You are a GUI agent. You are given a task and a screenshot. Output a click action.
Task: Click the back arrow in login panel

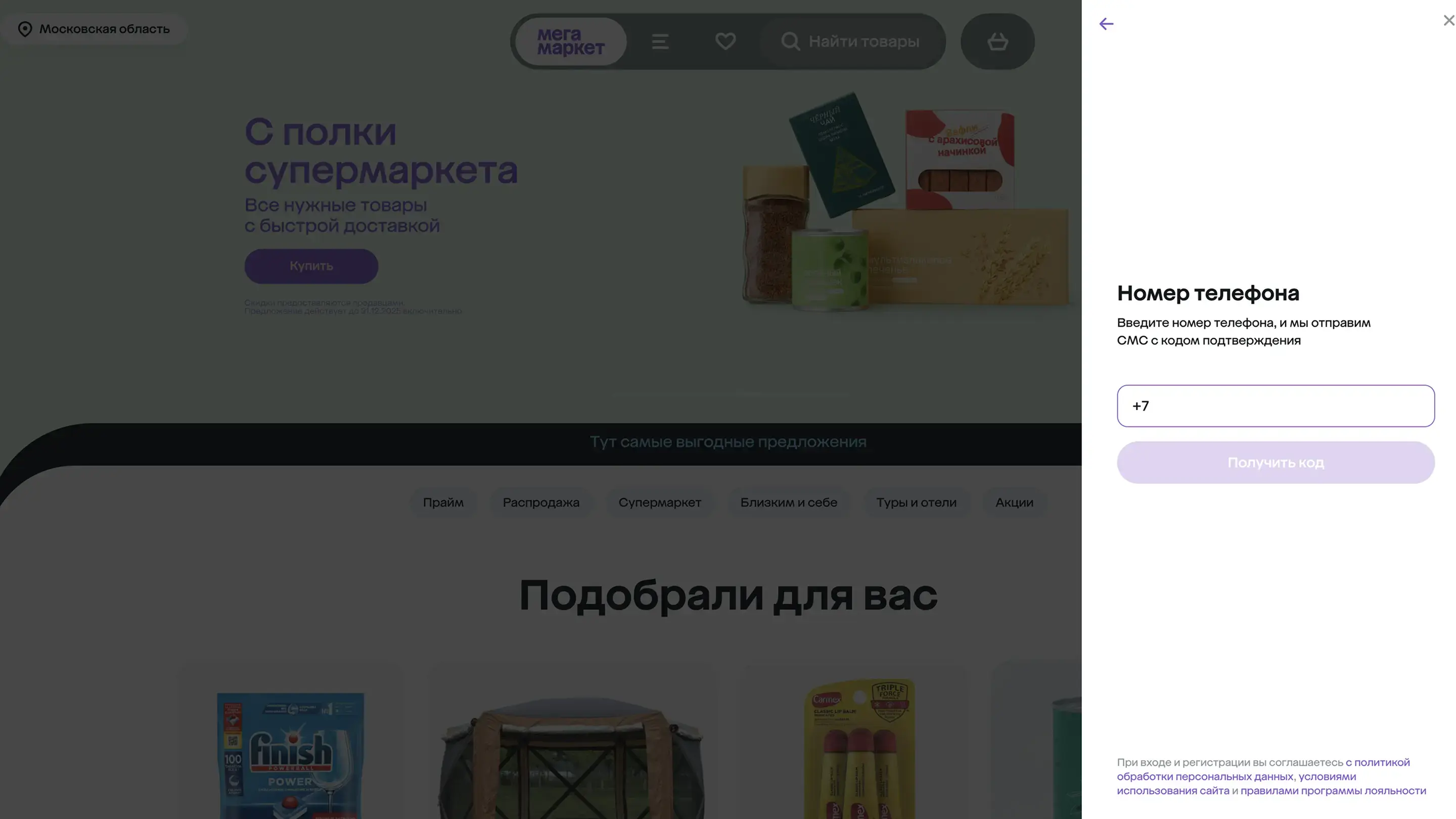coord(1106,24)
